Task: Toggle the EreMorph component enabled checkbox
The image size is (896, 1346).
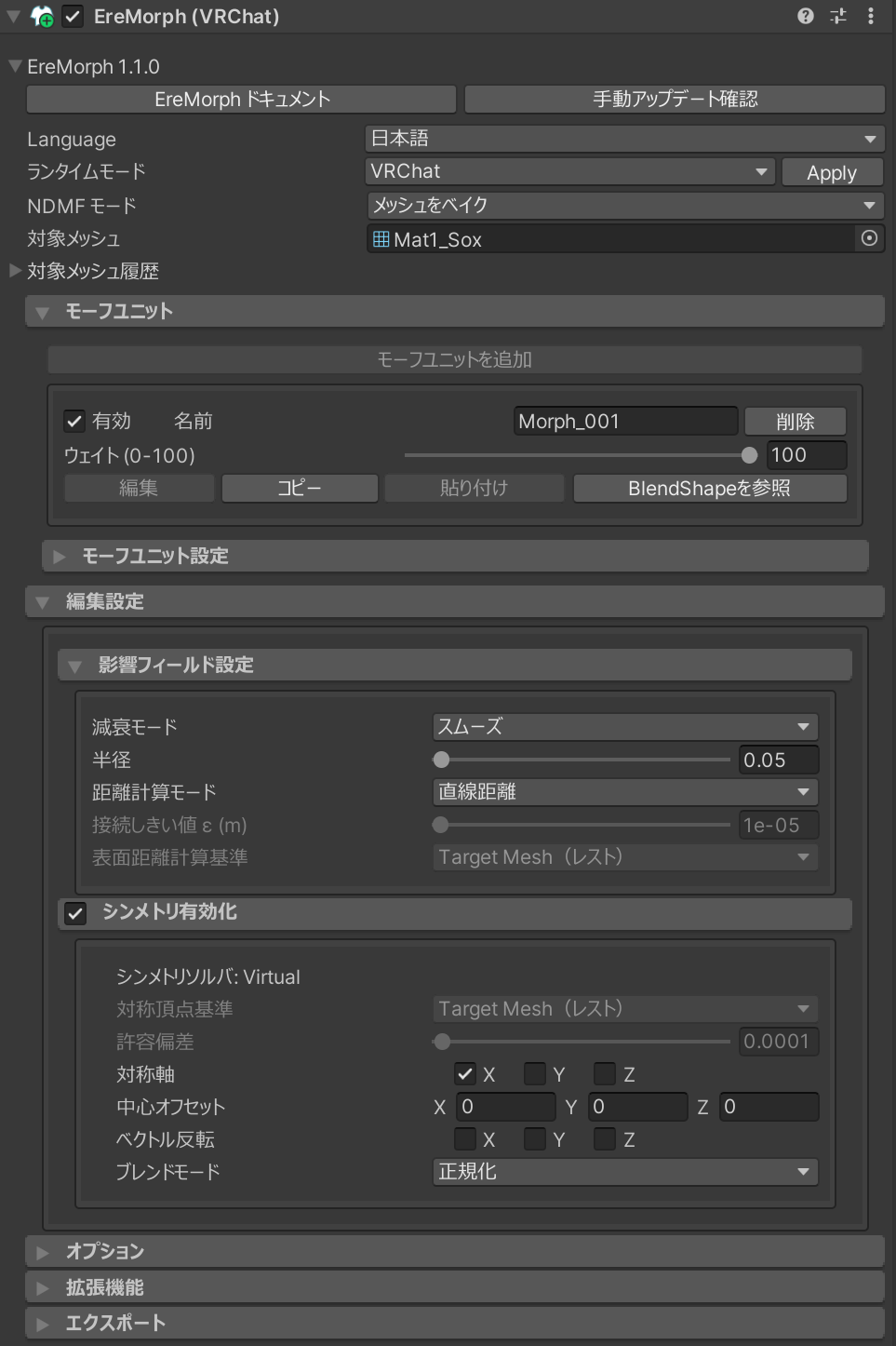Action: pos(73,16)
